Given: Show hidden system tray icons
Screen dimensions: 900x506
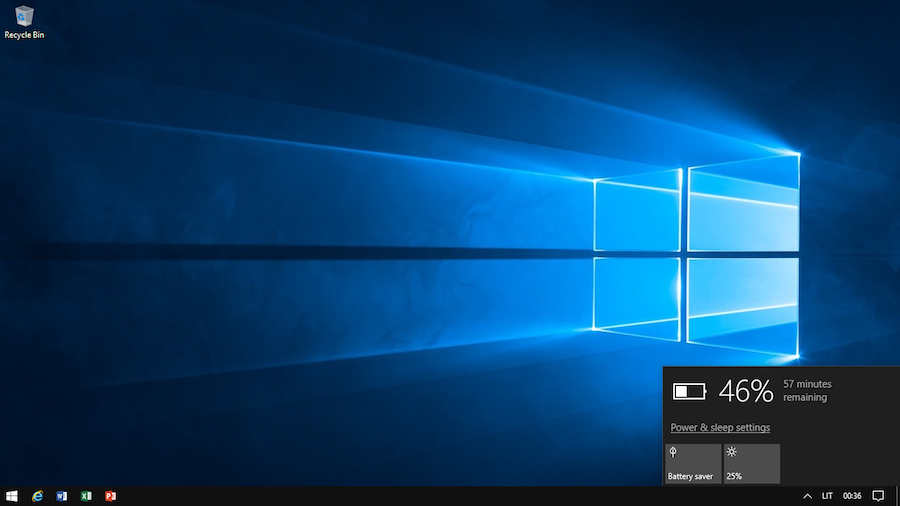Looking at the screenshot, I should coord(807,496).
